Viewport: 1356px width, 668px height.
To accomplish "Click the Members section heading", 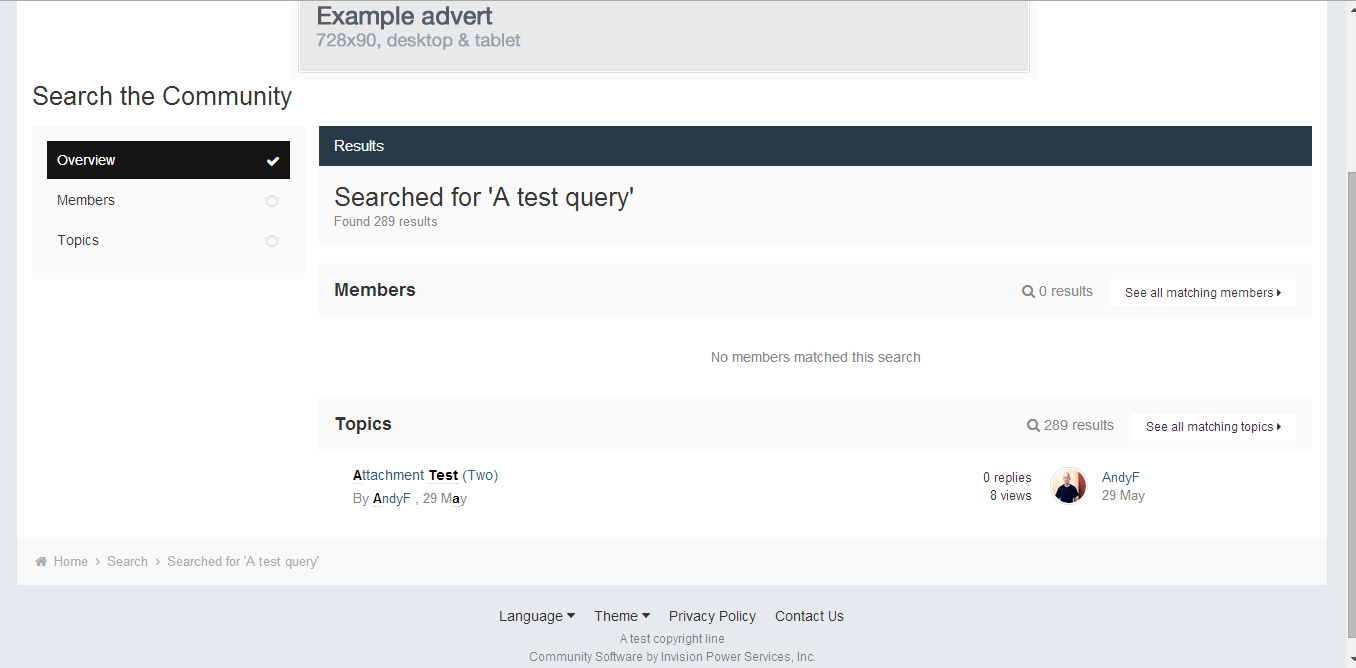I will [375, 290].
